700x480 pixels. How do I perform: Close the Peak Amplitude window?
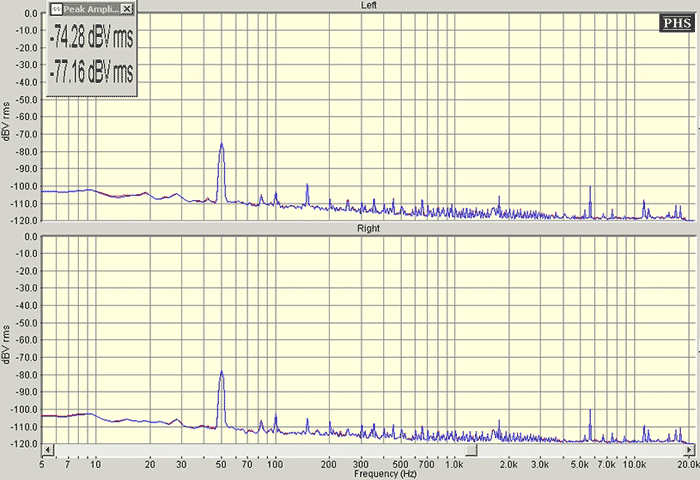(x=127, y=8)
